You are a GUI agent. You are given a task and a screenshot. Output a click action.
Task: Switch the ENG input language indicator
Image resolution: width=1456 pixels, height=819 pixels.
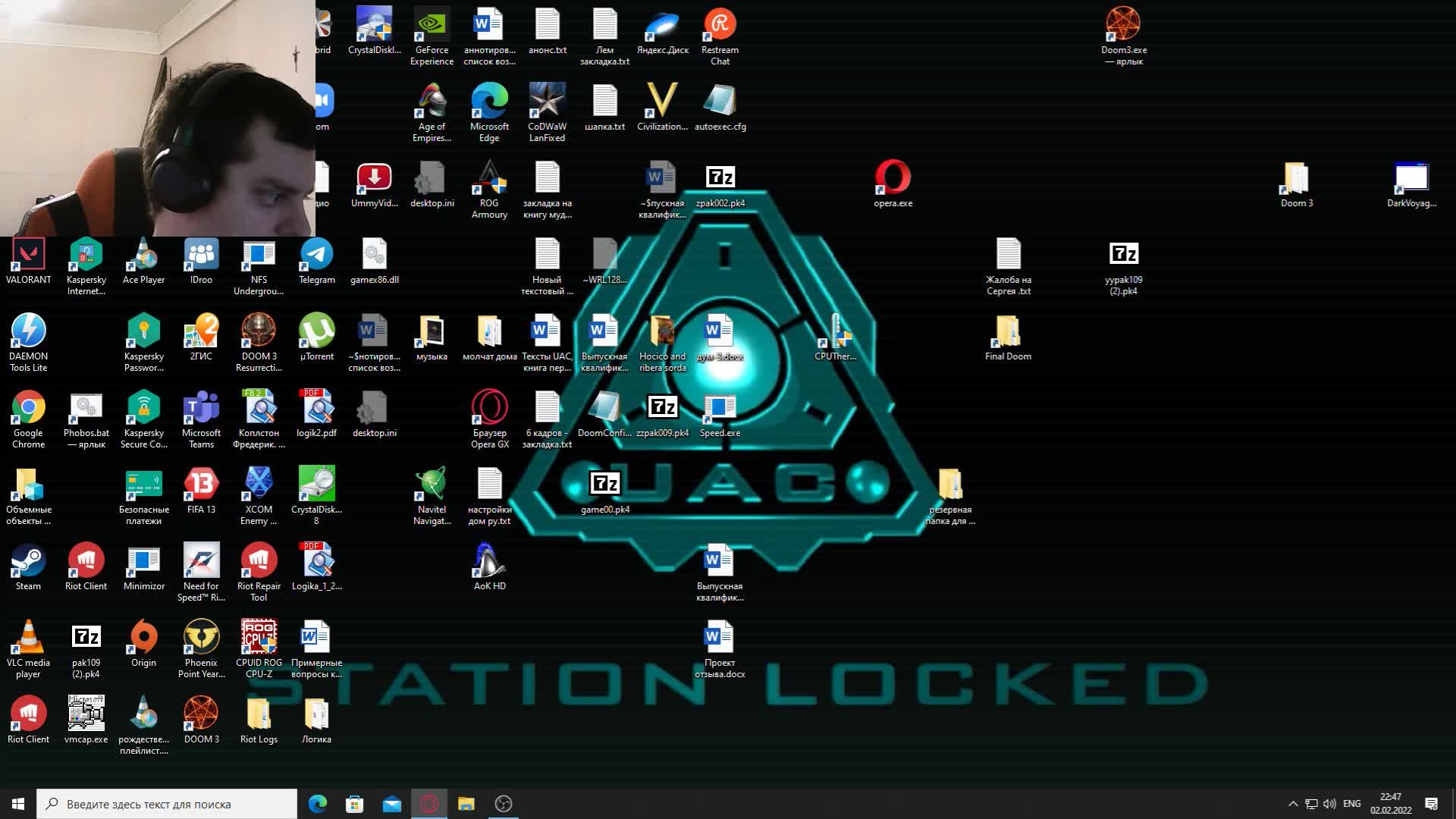[1352, 804]
